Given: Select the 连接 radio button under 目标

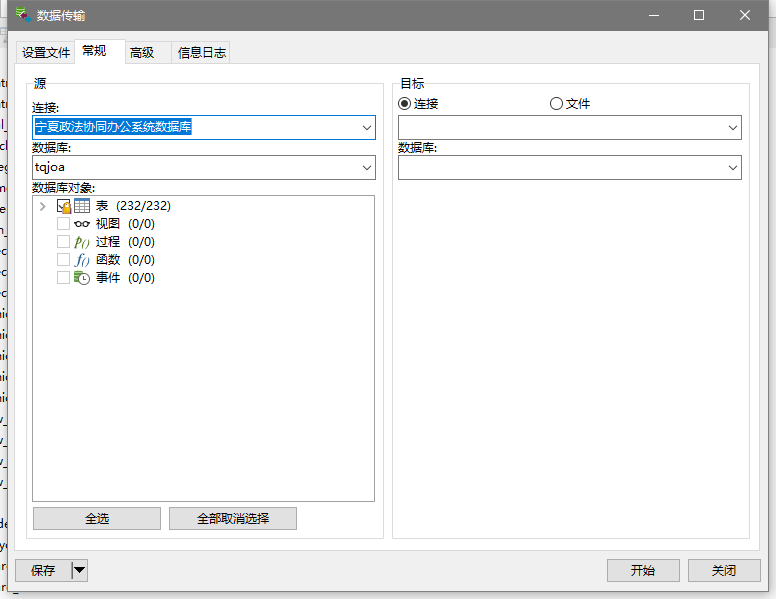Looking at the screenshot, I should coord(404,103).
